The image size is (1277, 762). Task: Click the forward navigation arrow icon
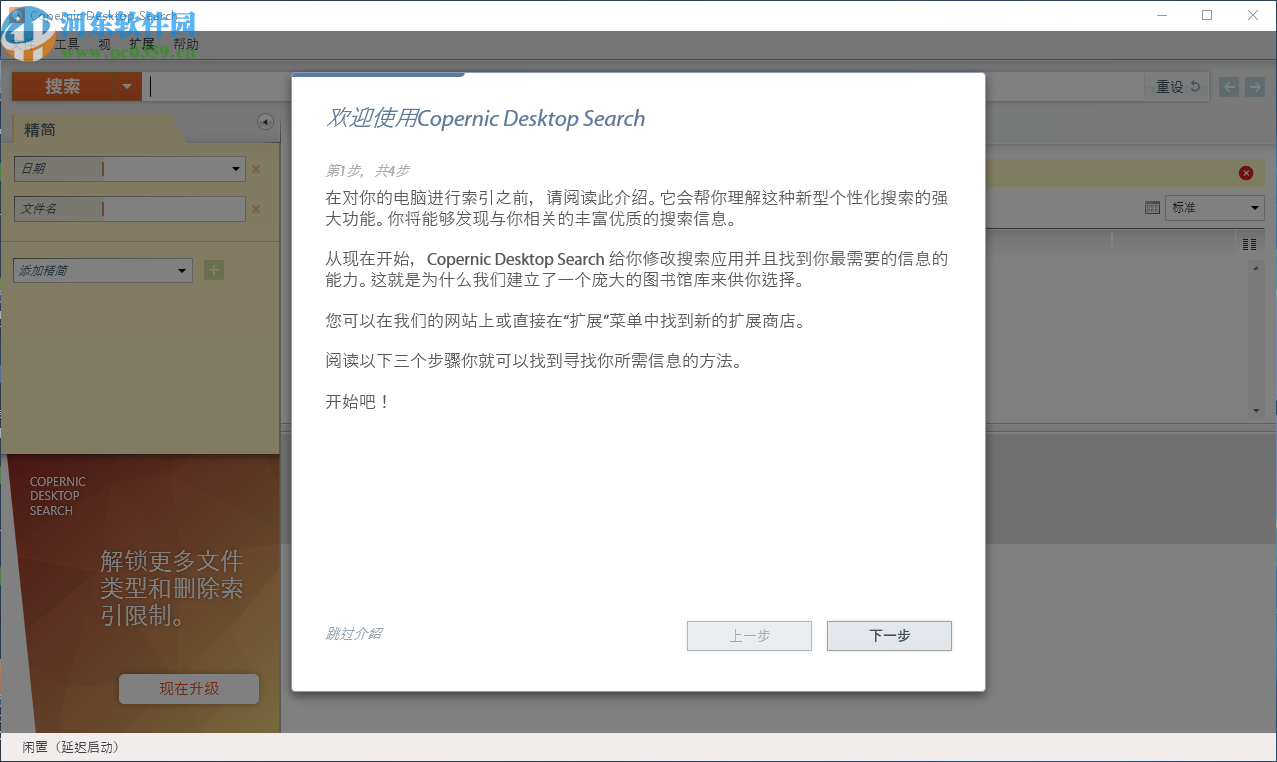[x=1255, y=87]
